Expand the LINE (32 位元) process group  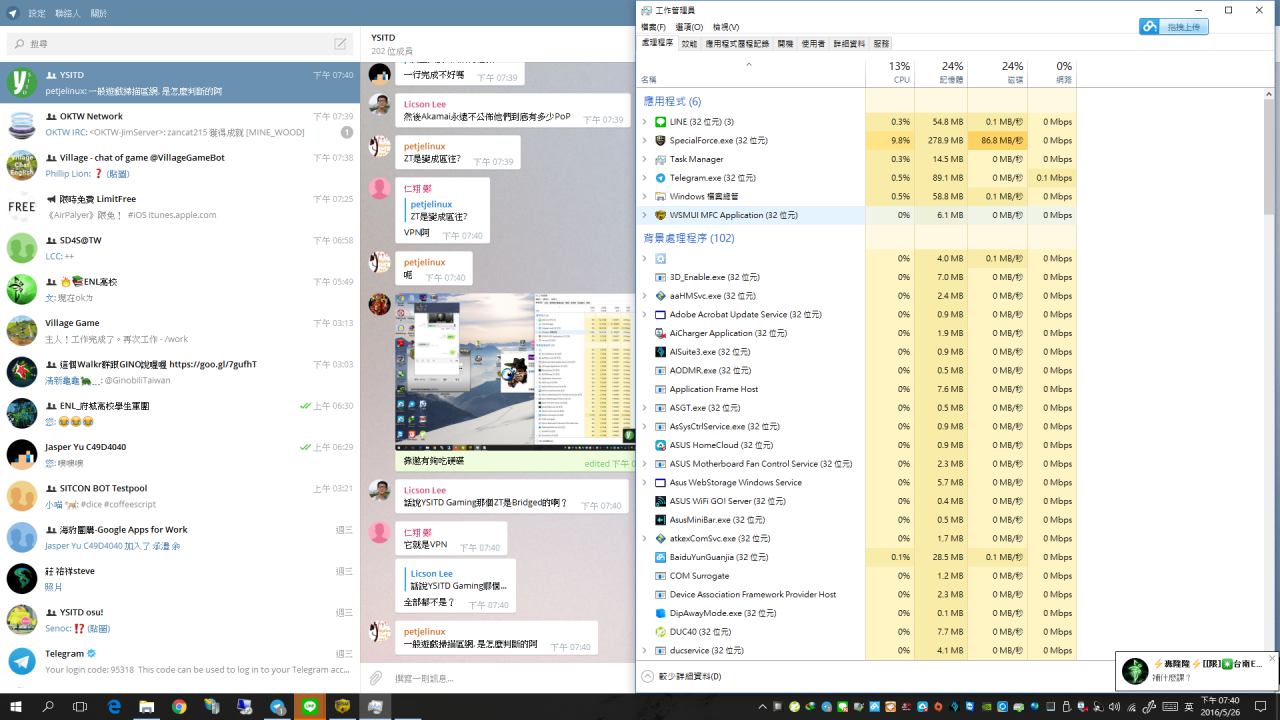tap(645, 122)
